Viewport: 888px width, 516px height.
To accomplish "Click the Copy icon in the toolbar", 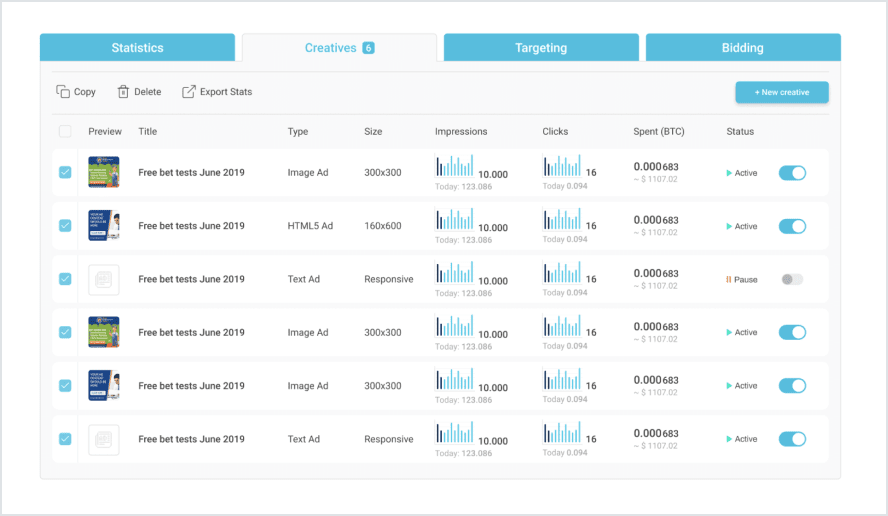I will click(63, 91).
